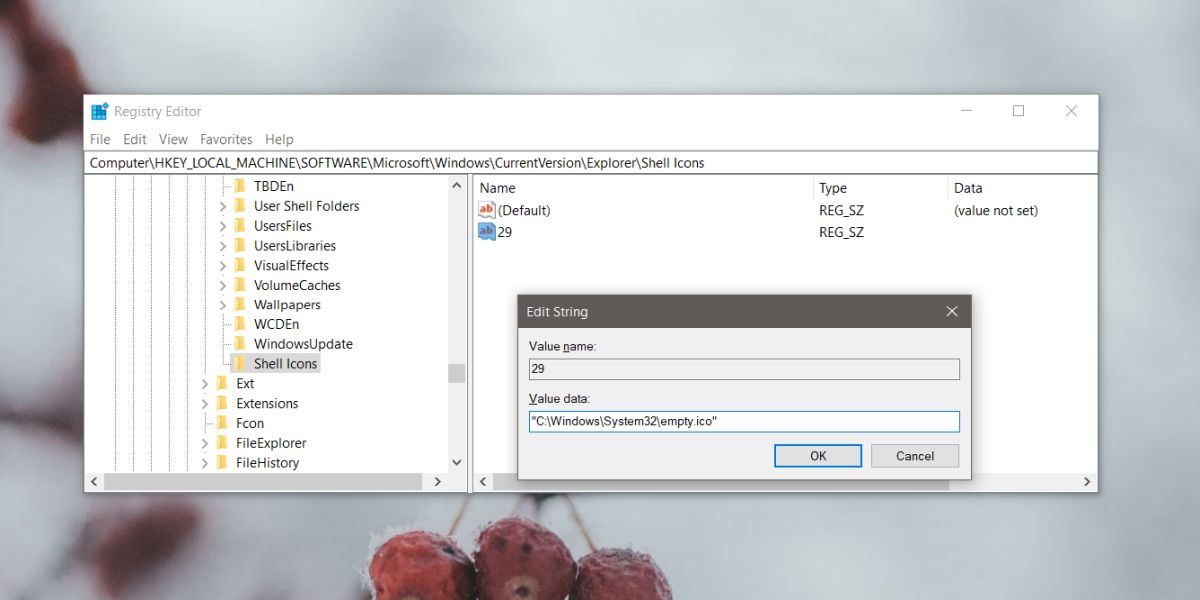Select the FileHistory folder icon
This screenshot has width=1200, height=600.
tap(222, 462)
